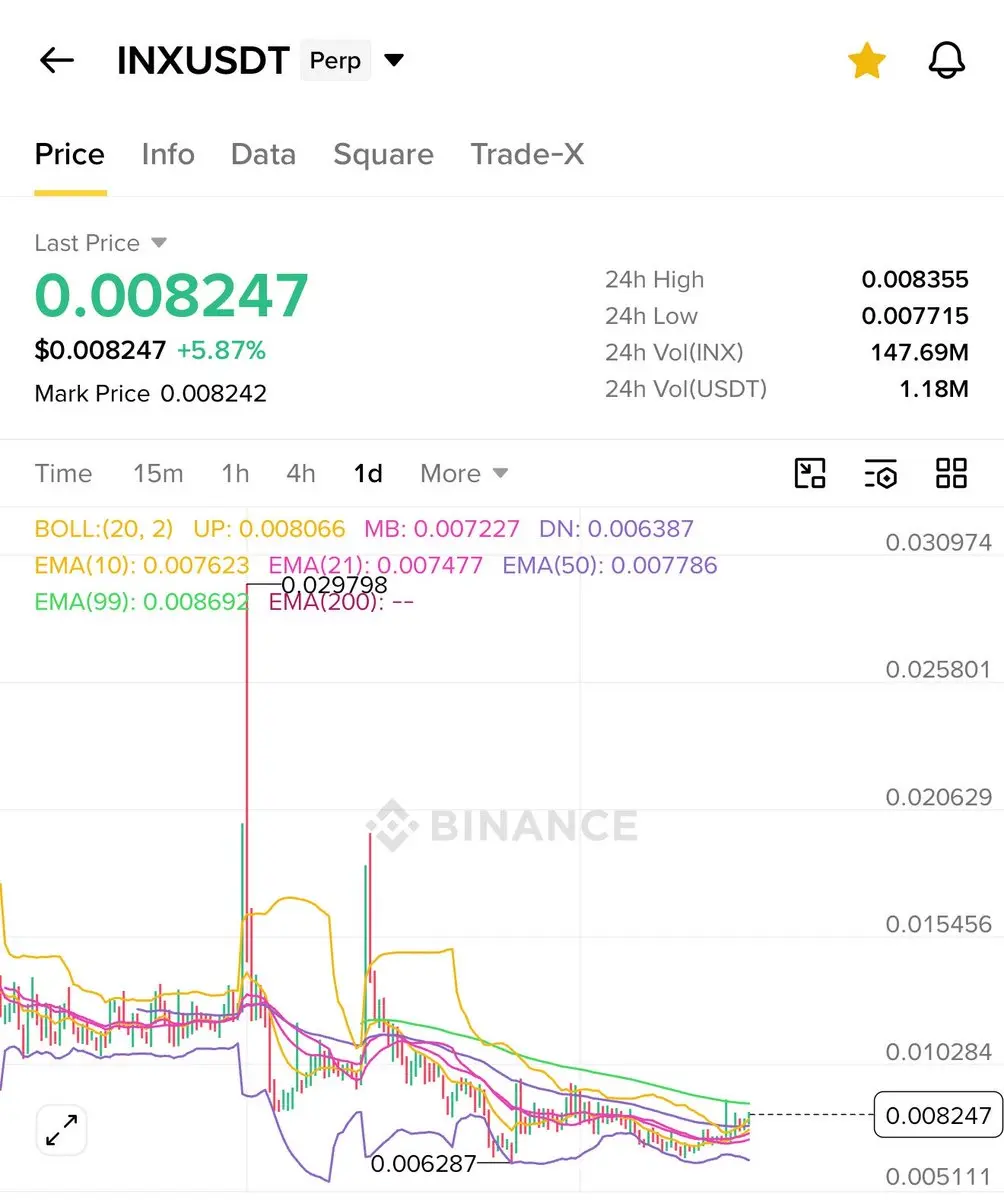Viewport: 1004px width, 1200px height.
Task: Click the 0.030974 price axis label
Action: tap(939, 543)
